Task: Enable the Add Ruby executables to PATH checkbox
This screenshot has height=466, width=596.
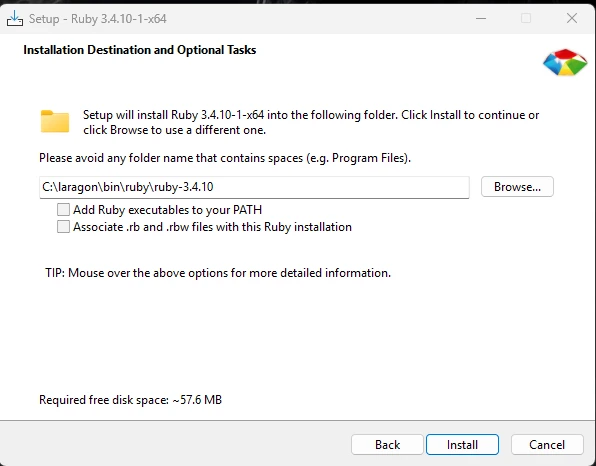Action: (63, 209)
